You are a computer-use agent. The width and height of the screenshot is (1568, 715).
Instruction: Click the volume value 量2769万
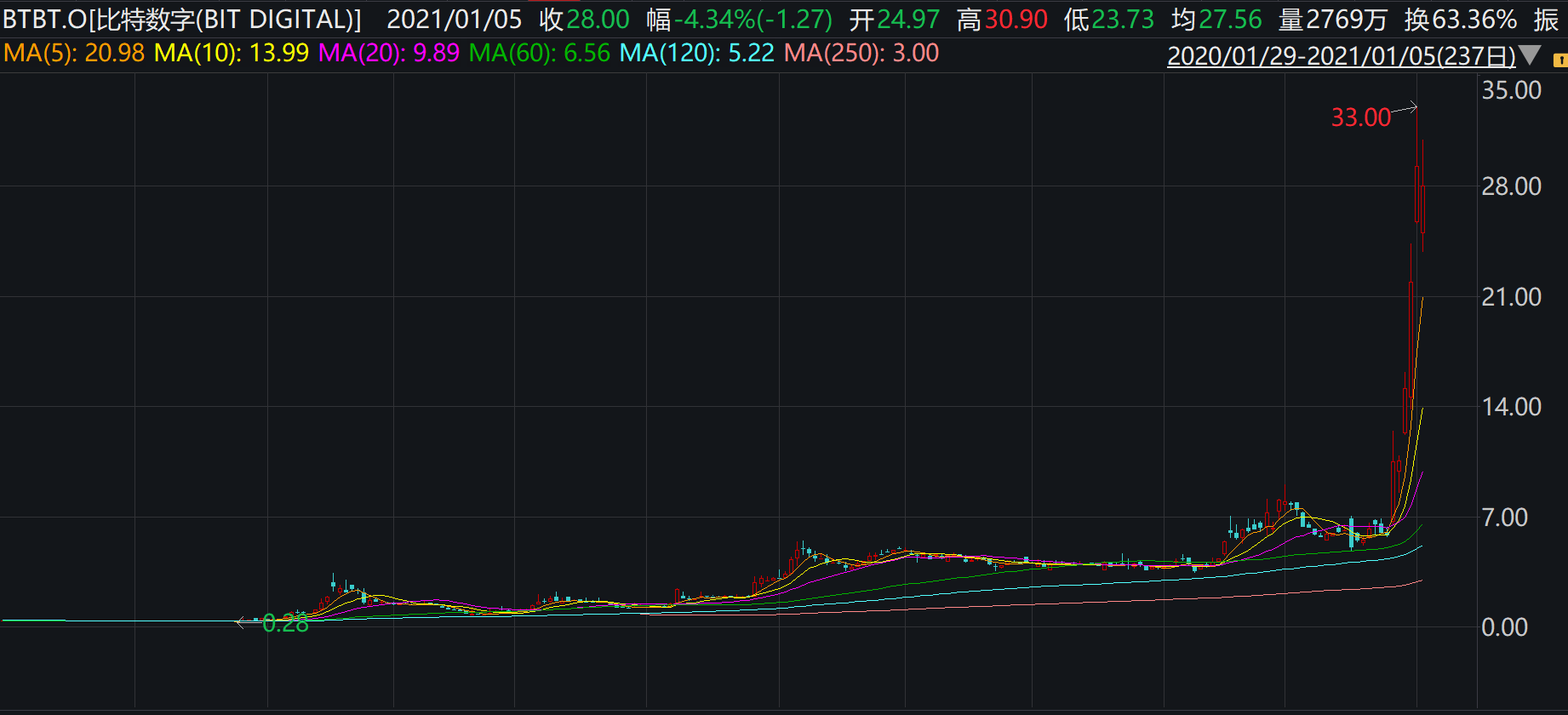pos(1333,19)
